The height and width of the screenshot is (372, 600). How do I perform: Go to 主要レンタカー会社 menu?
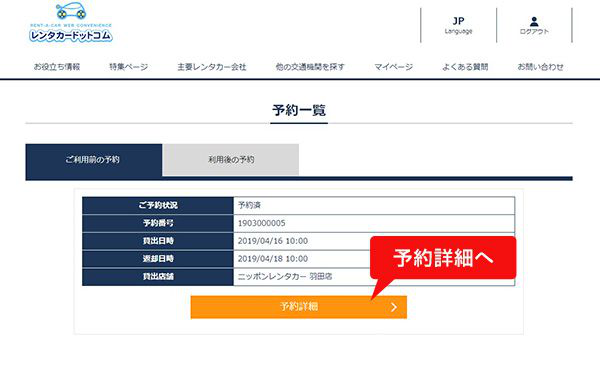tap(212, 67)
